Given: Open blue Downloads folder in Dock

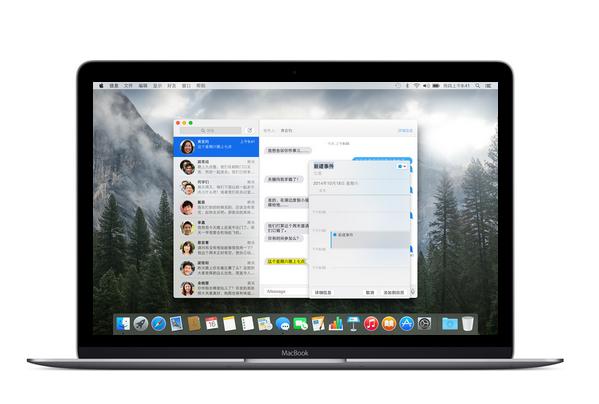Looking at the screenshot, I should pyautogui.click(x=450, y=324).
